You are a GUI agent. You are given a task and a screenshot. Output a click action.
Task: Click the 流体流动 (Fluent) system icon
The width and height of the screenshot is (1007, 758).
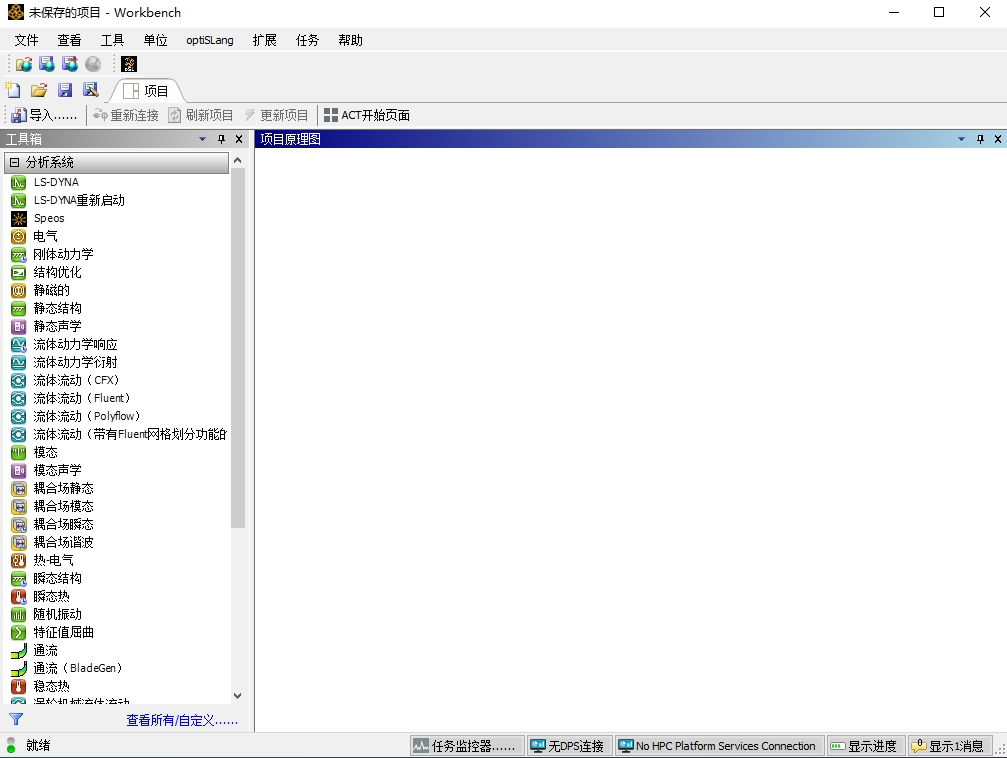click(x=18, y=398)
